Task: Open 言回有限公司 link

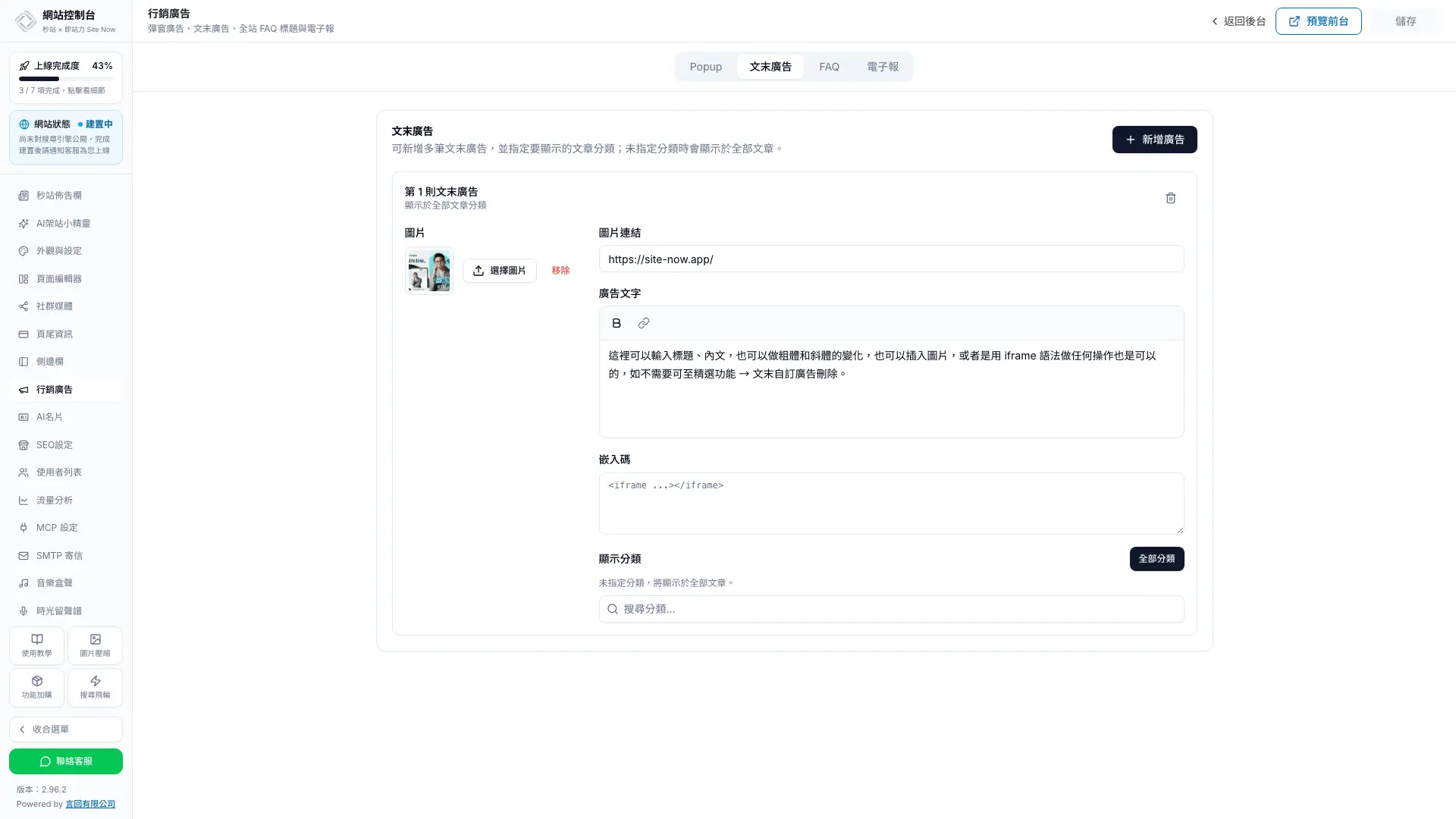Action: [90, 804]
